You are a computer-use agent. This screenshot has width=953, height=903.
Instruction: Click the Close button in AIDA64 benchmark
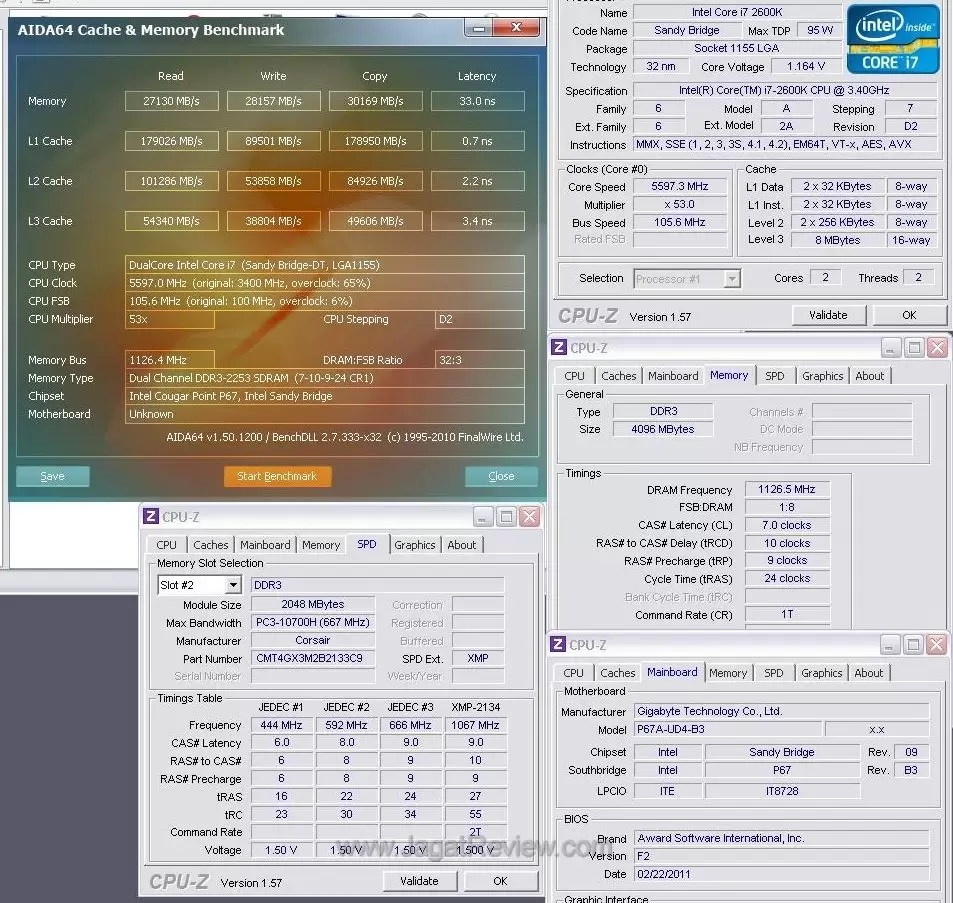coord(501,477)
